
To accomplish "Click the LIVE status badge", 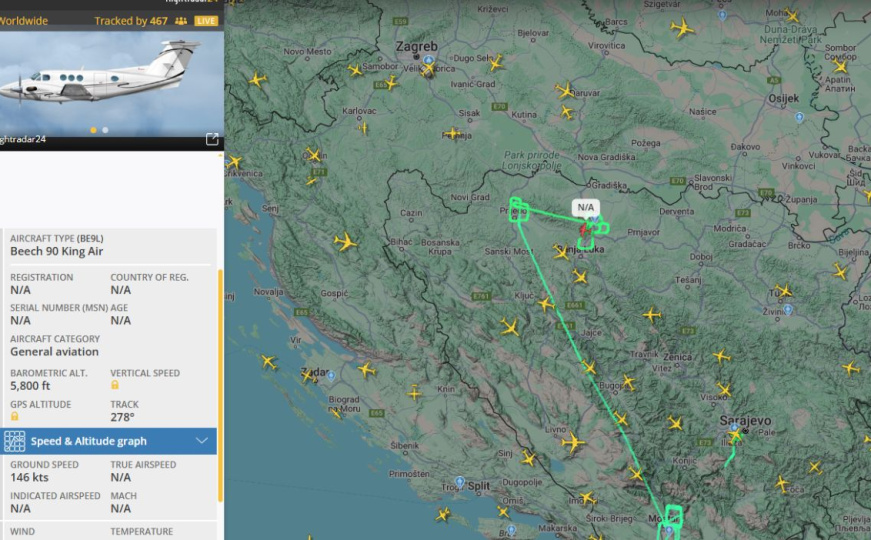I will tap(206, 21).
